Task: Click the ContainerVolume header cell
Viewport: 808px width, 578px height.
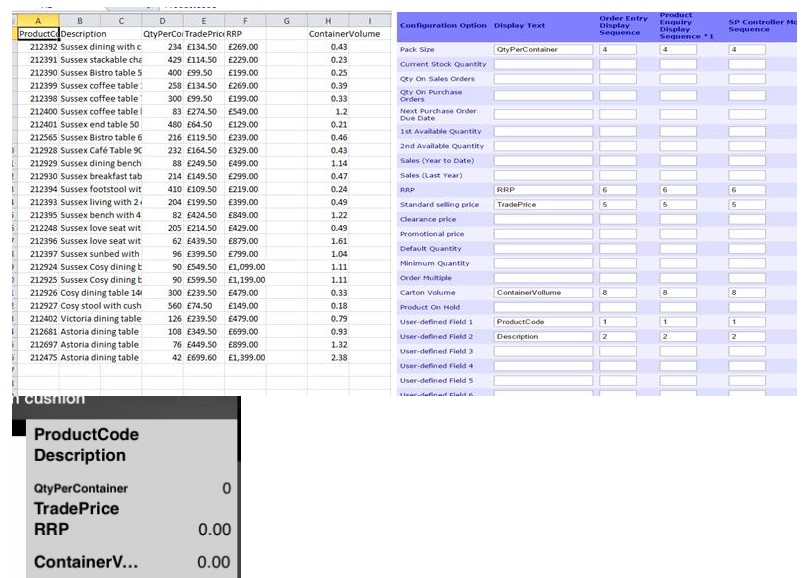Action: tap(344, 34)
